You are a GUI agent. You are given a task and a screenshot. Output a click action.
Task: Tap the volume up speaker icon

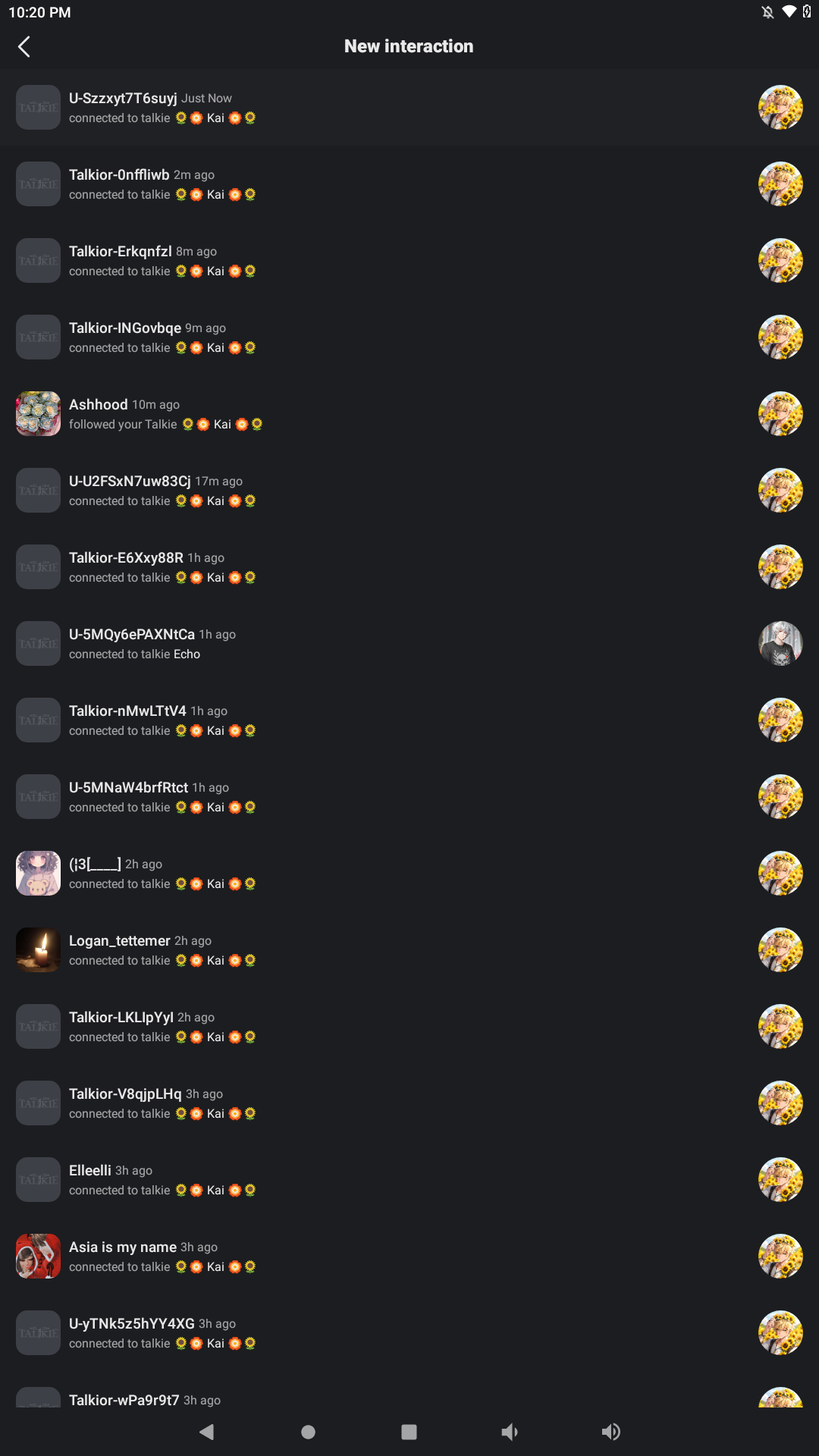click(610, 1432)
